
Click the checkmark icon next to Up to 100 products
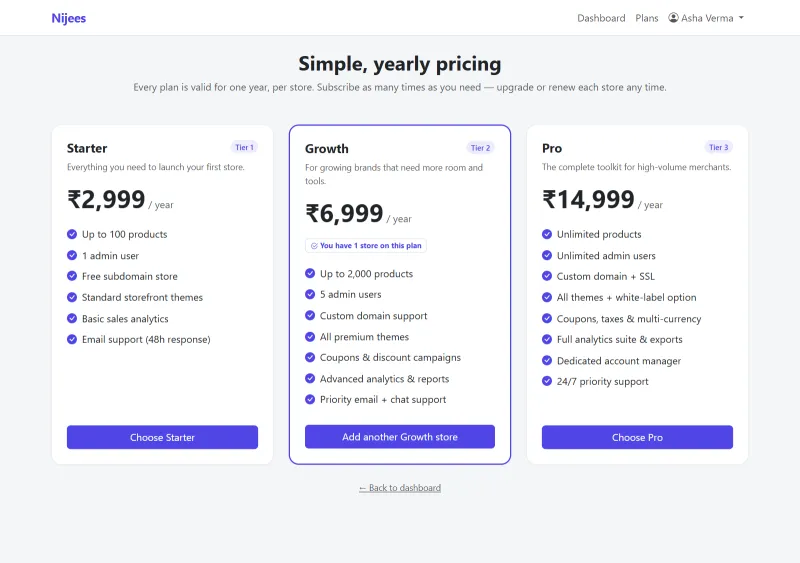[72, 234]
